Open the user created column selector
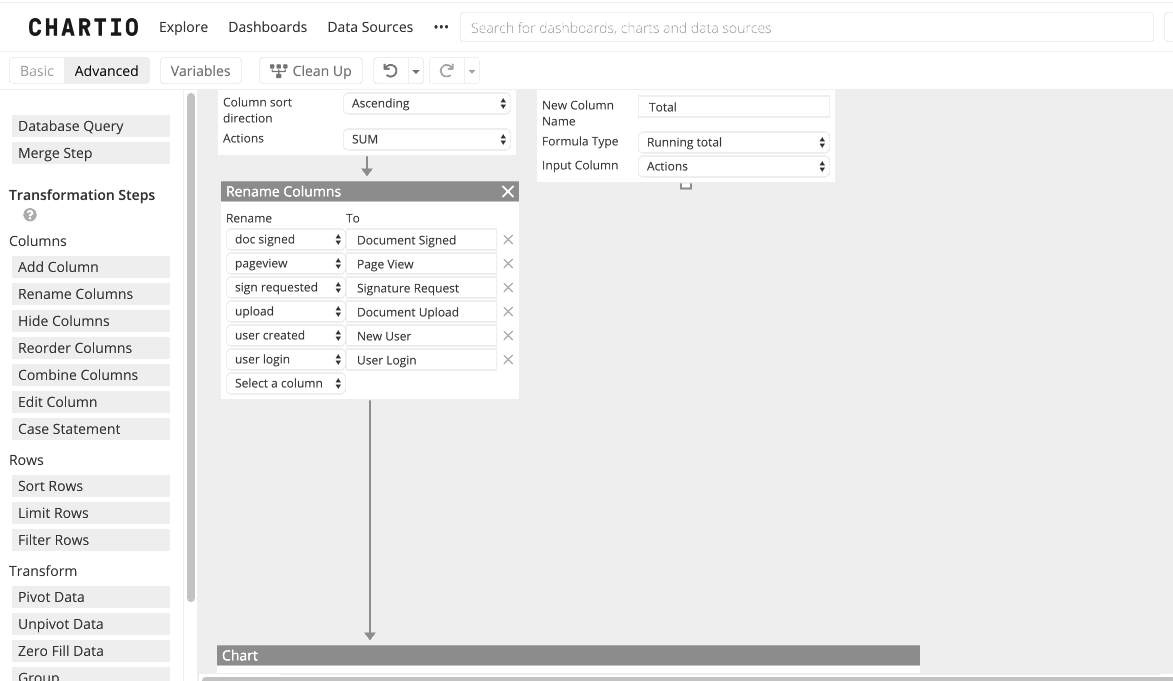This screenshot has height=681, width=1173. click(x=285, y=335)
